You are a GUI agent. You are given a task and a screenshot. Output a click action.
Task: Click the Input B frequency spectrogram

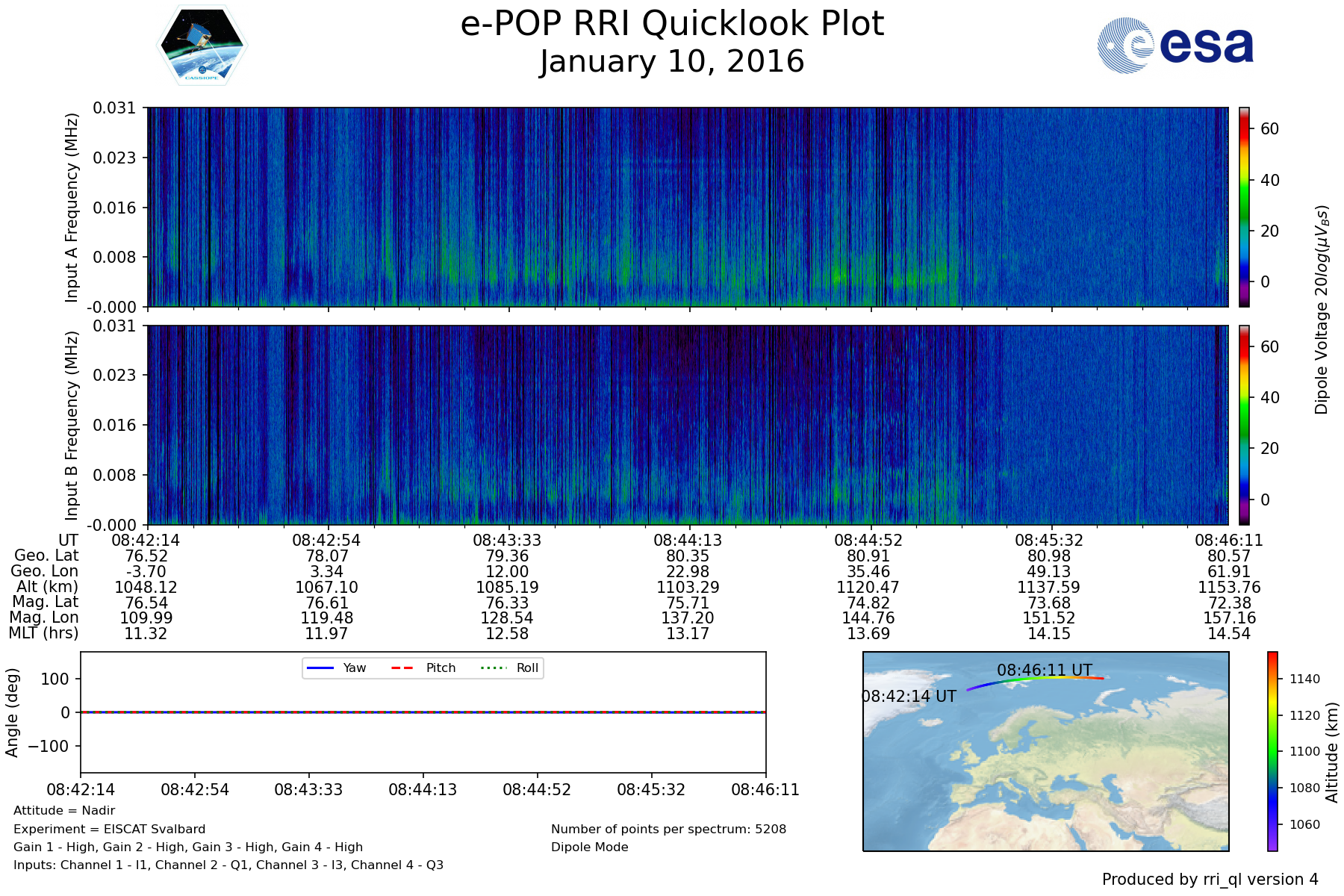(687, 425)
